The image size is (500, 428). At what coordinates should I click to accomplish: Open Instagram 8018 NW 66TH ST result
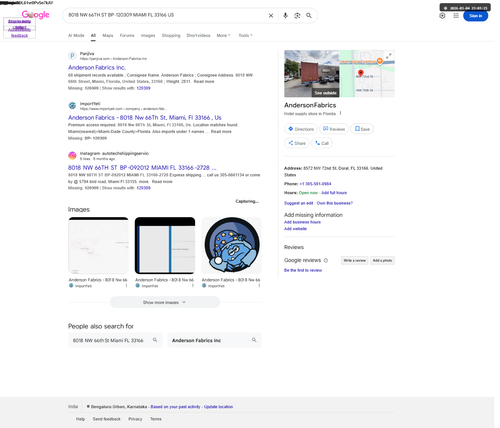(x=142, y=168)
